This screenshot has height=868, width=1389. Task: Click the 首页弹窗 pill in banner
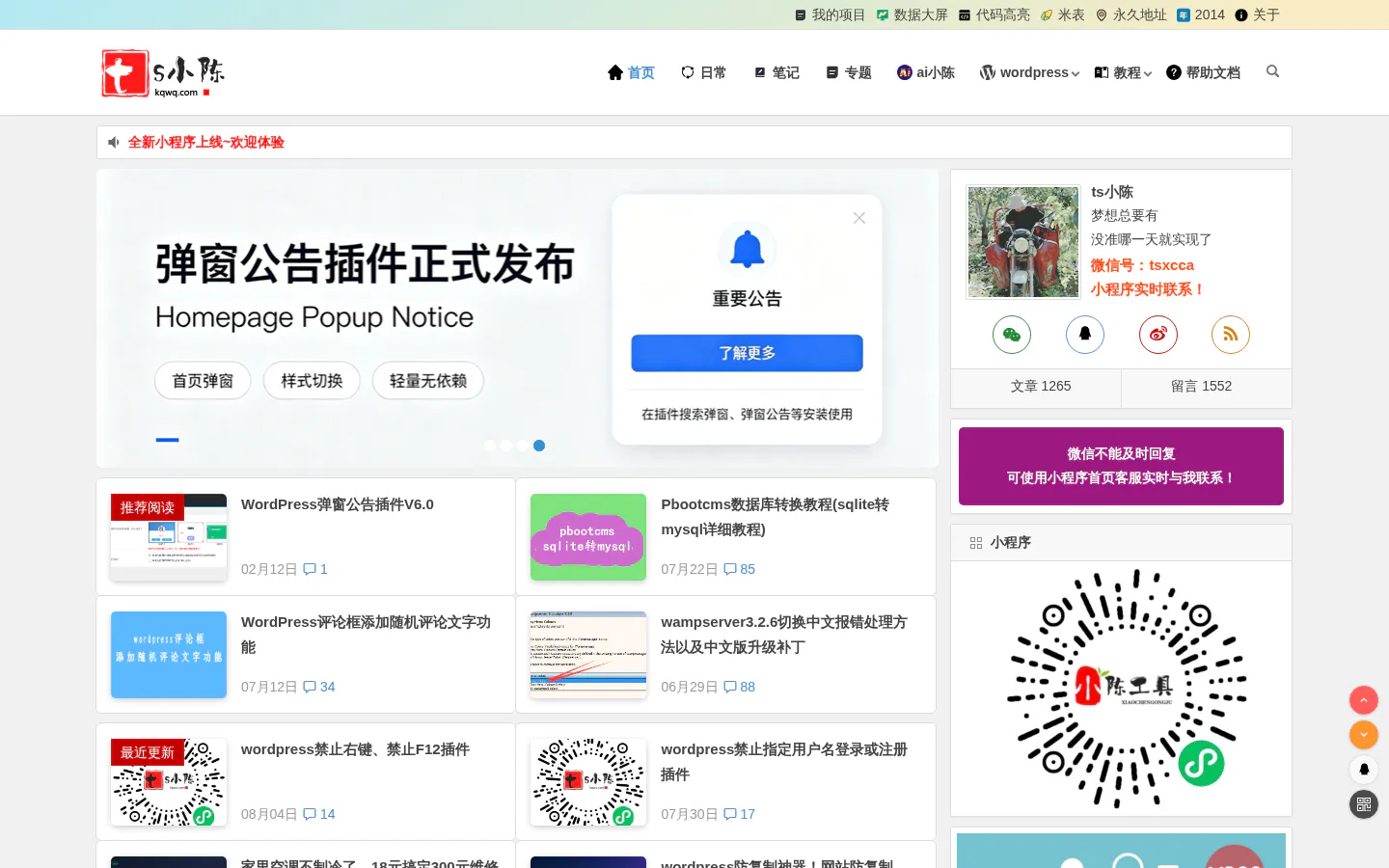(x=203, y=381)
